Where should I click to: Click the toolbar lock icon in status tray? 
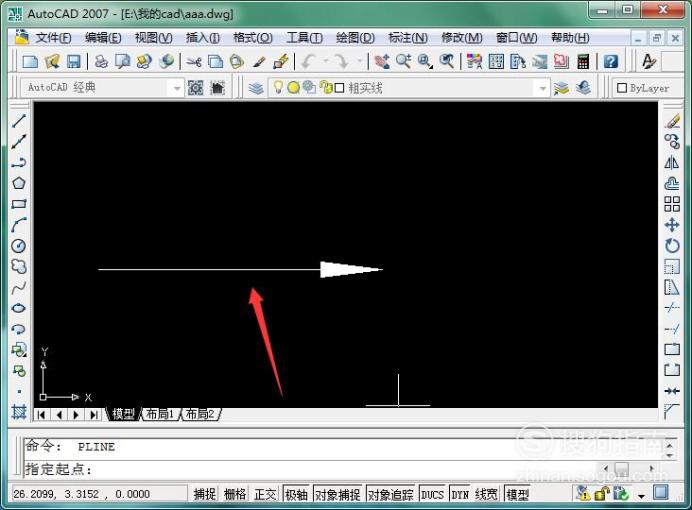[x=602, y=493]
